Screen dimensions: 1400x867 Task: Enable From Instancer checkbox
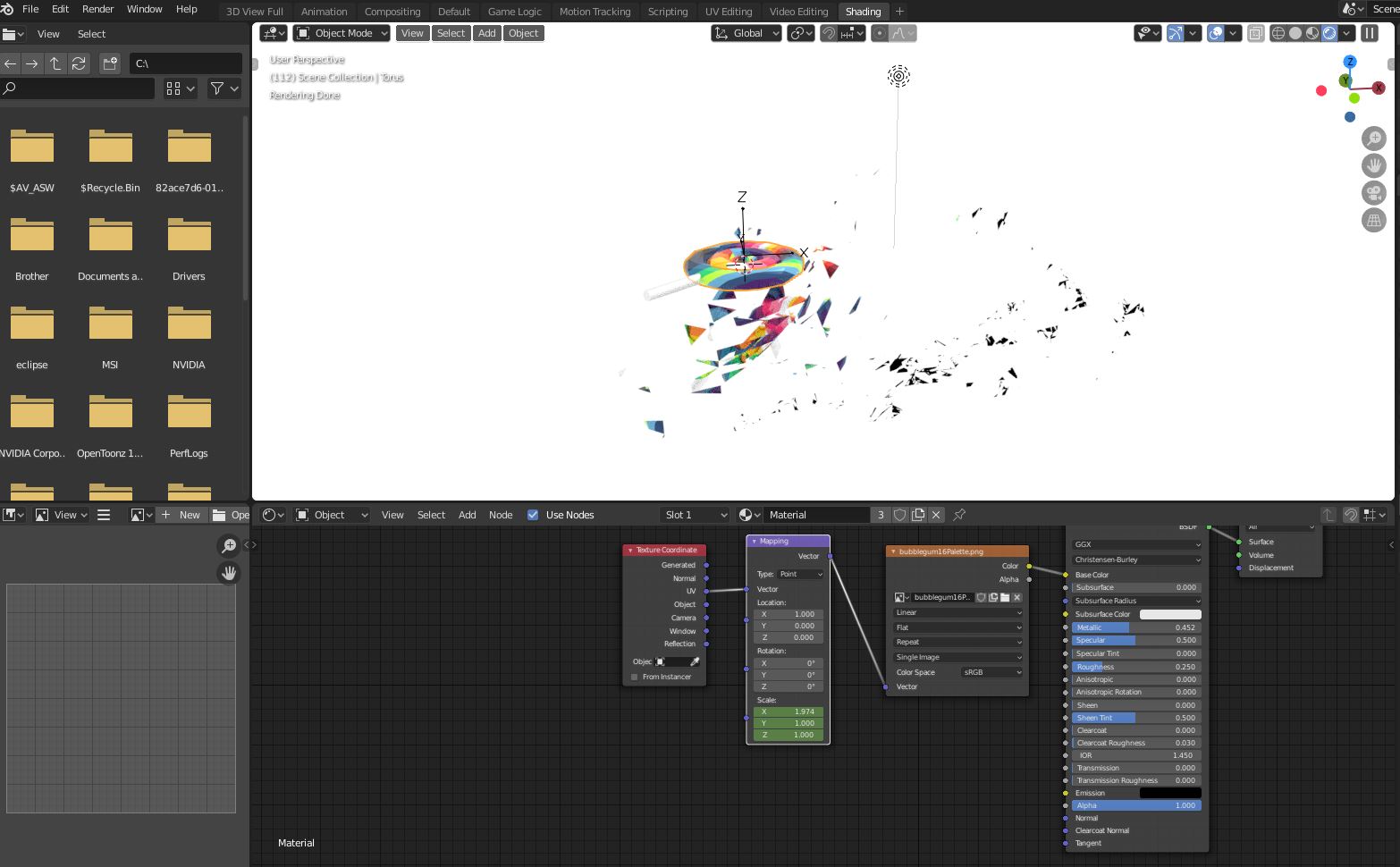click(x=635, y=677)
